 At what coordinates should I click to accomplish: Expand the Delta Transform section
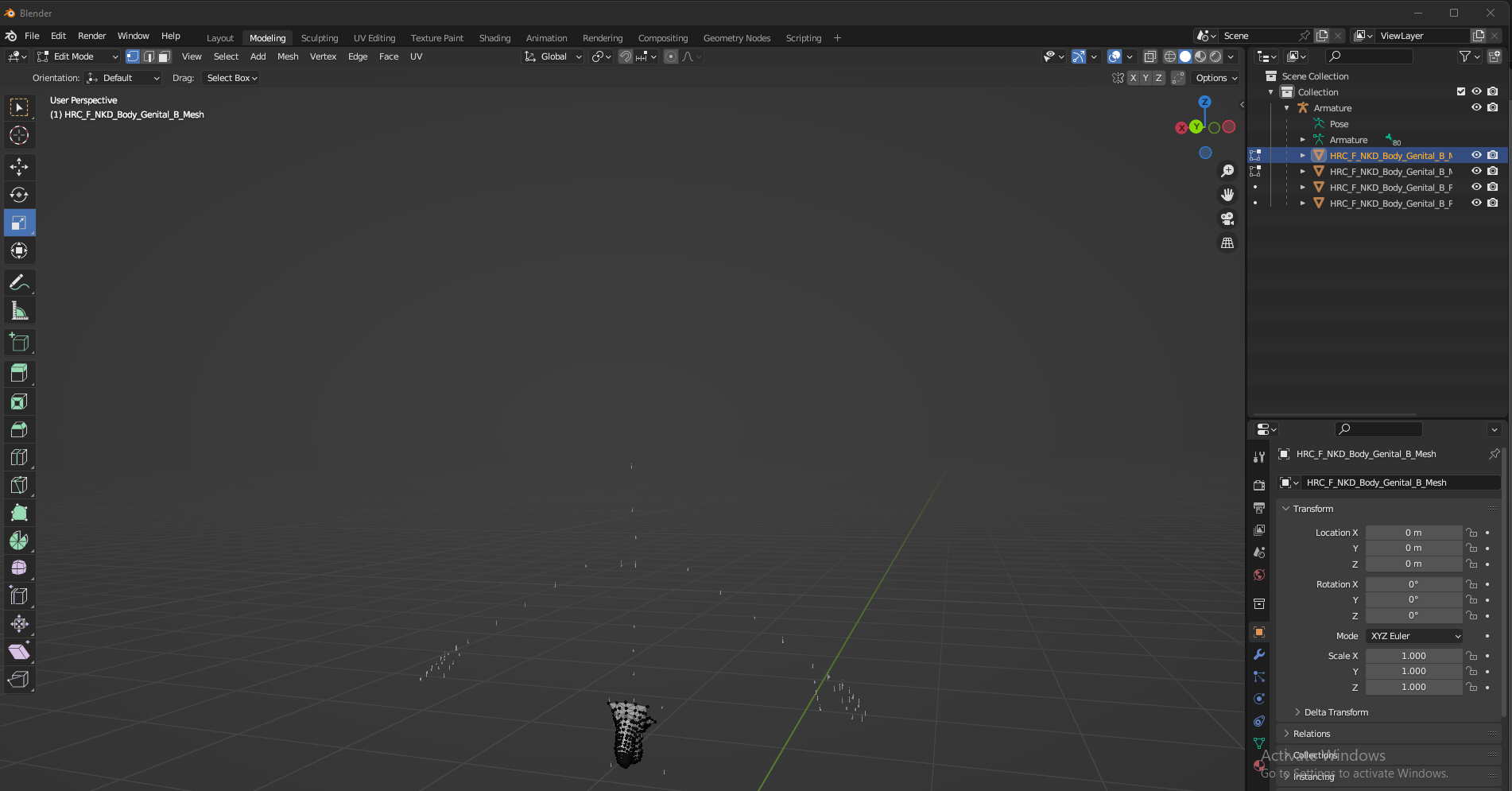(x=1336, y=712)
